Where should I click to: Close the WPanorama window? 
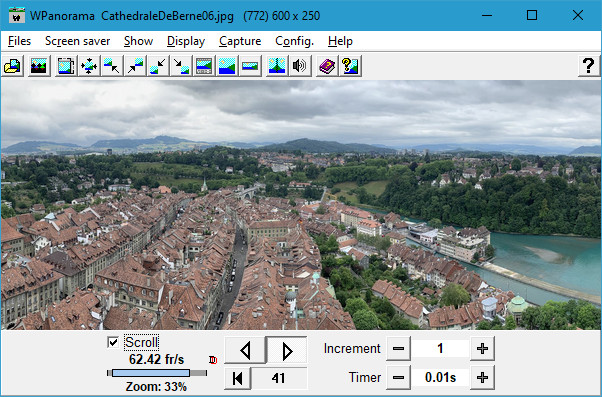(x=577, y=15)
